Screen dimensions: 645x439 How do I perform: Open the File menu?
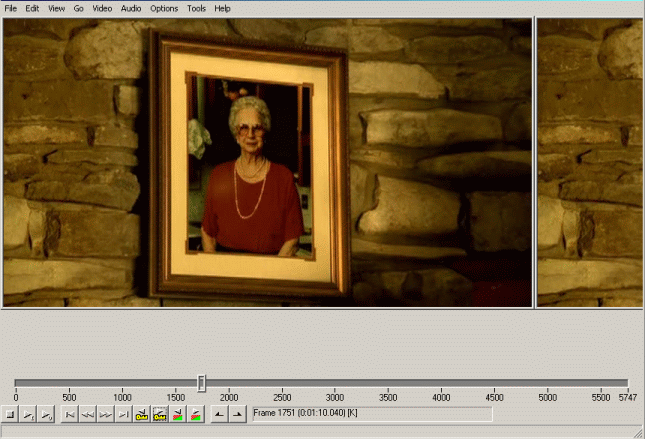point(10,8)
